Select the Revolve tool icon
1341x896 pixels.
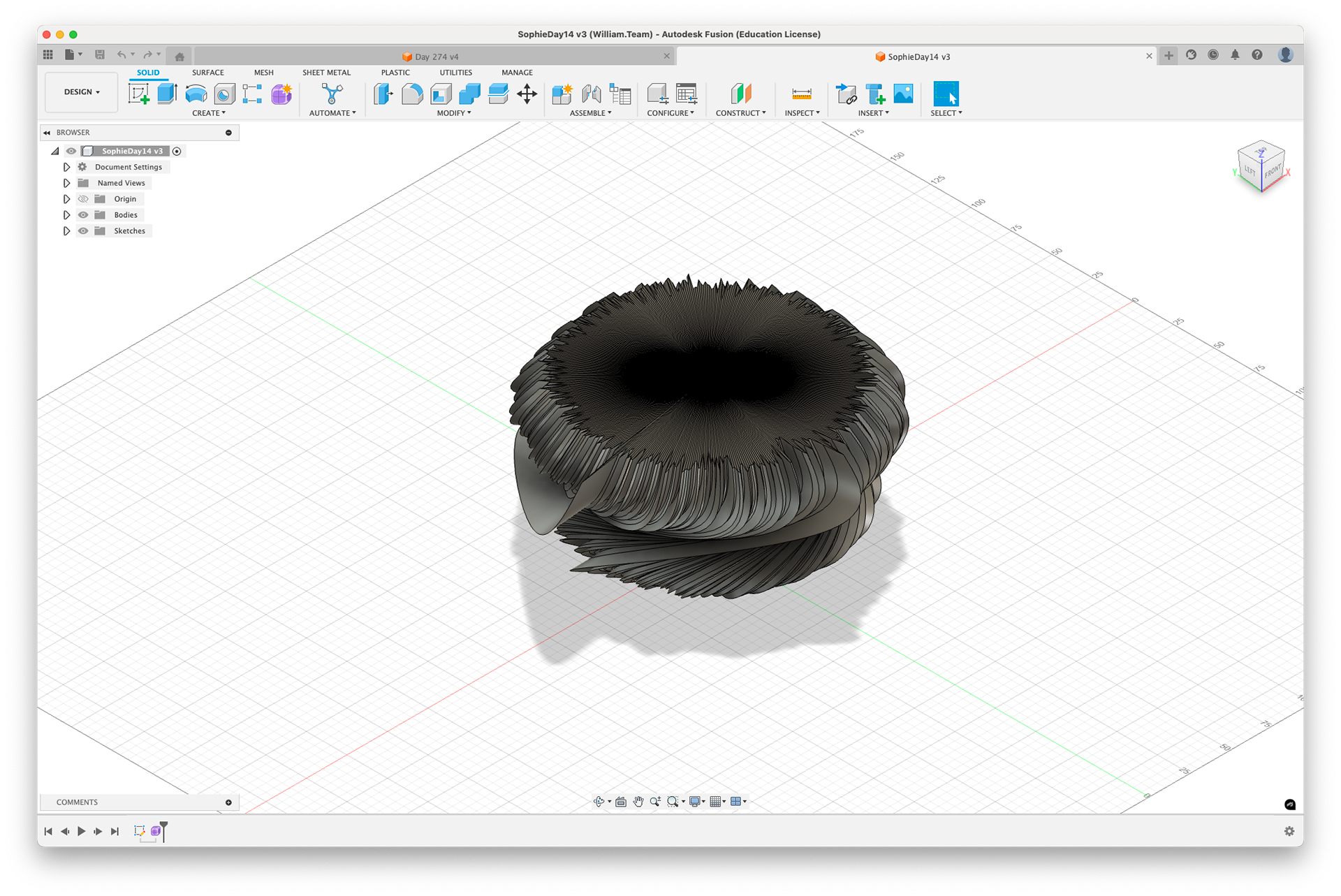point(196,94)
